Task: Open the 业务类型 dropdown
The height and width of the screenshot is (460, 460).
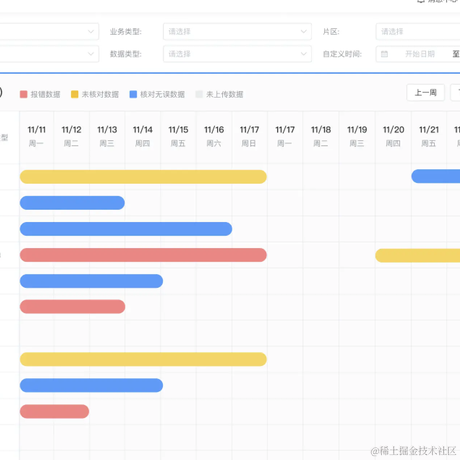Action: 237,32
